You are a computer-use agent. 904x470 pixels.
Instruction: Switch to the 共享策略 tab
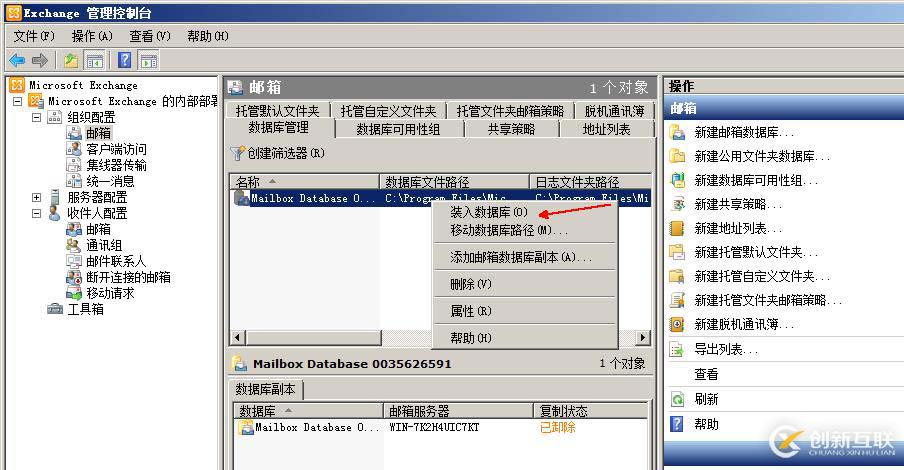point(511,129)
